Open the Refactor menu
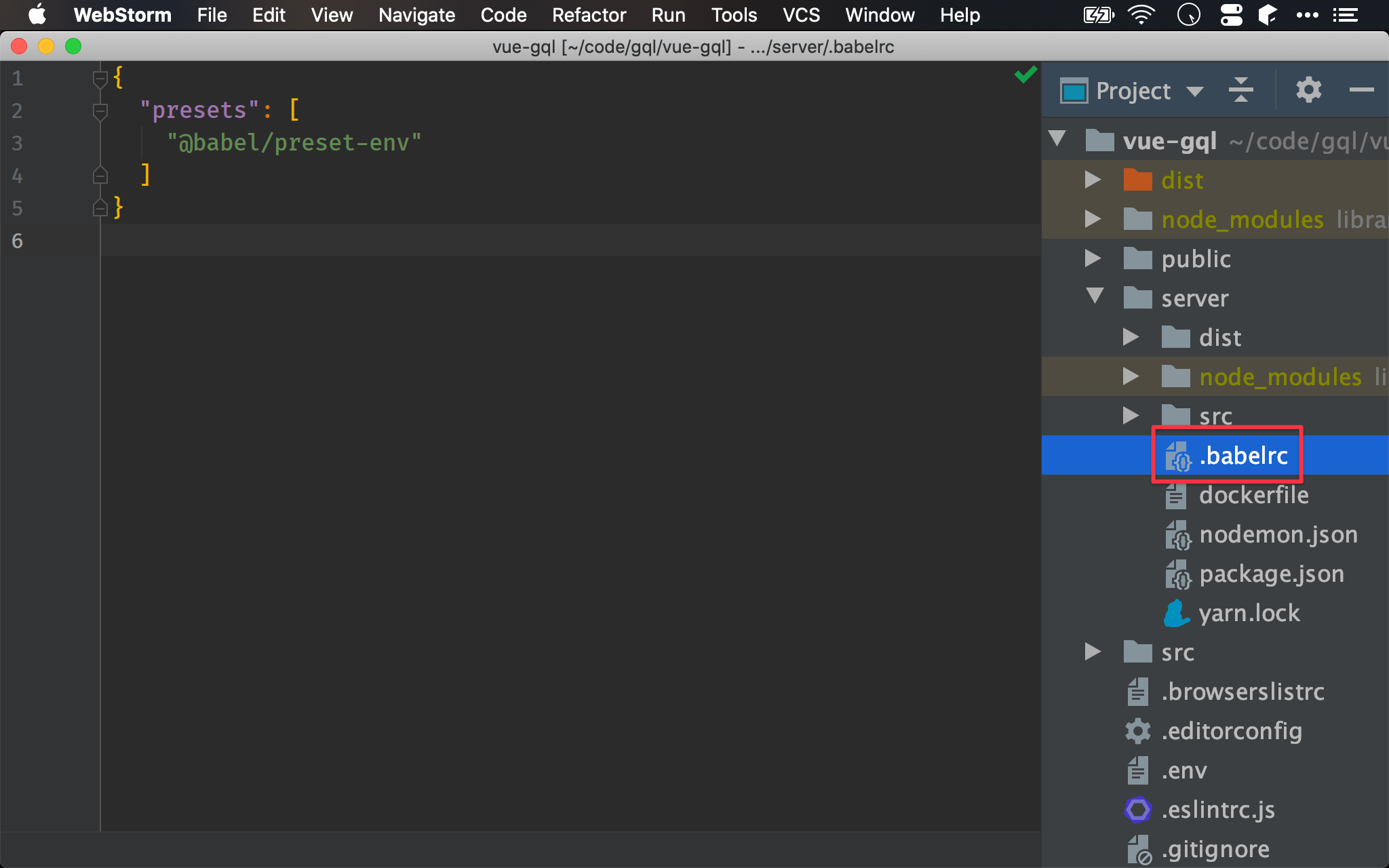 [589, 15]
